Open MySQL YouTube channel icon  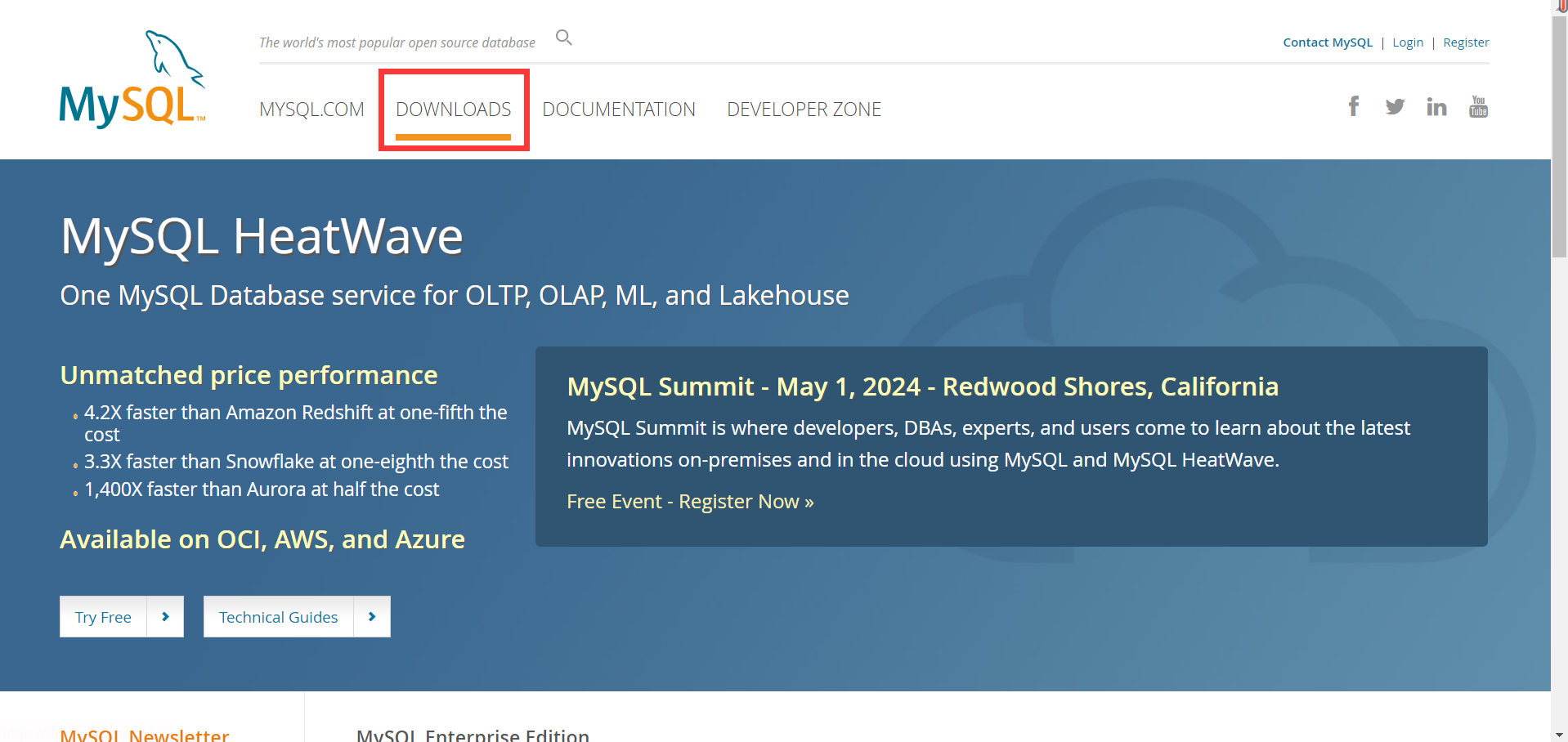click(1478, 107)
